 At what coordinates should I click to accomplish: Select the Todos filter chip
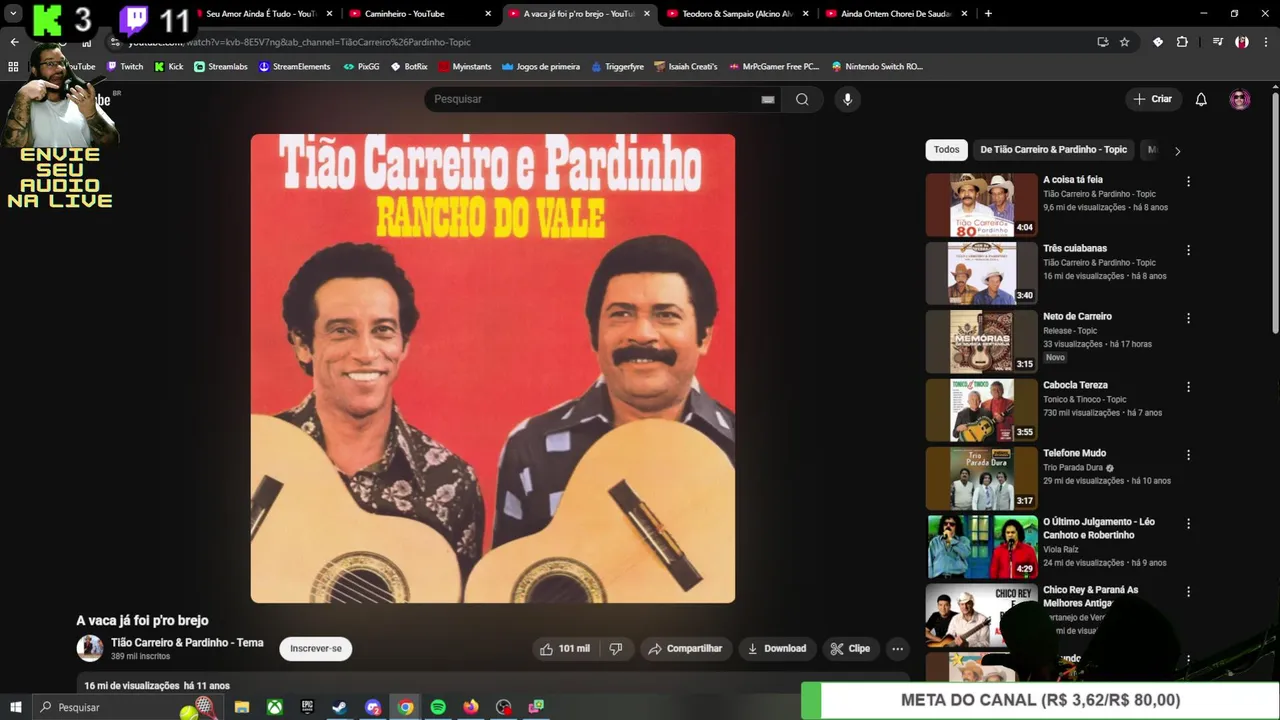click(x=946, y=150)
